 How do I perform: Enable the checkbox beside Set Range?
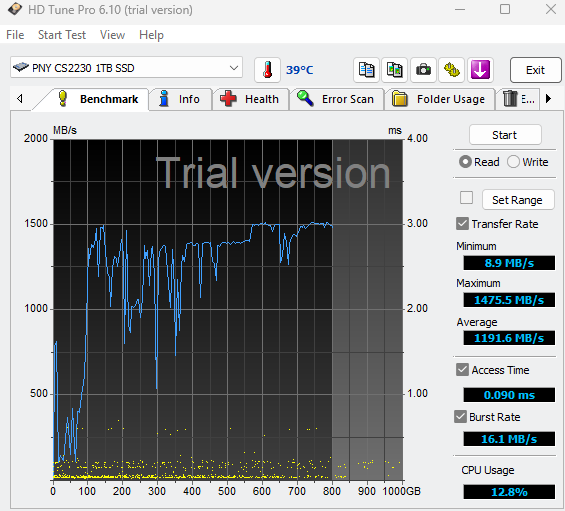[x=466, y=198]
